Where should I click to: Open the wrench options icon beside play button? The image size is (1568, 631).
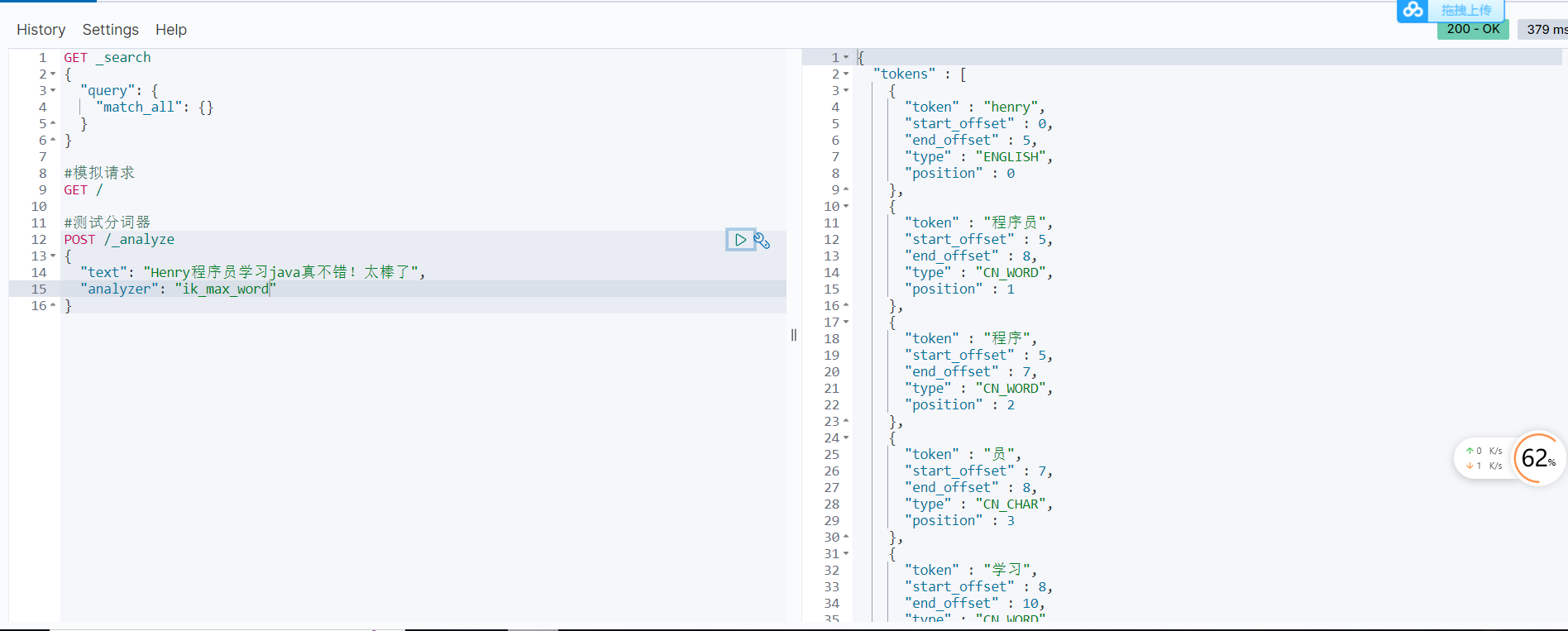762,241
